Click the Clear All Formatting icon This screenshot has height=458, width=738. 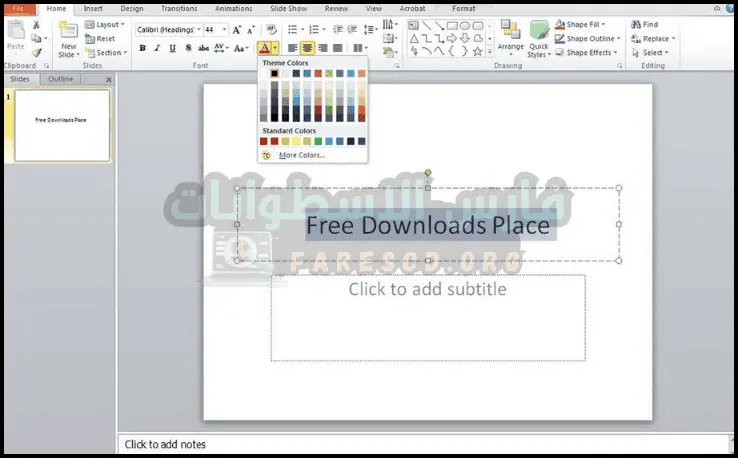coord(274,29)
